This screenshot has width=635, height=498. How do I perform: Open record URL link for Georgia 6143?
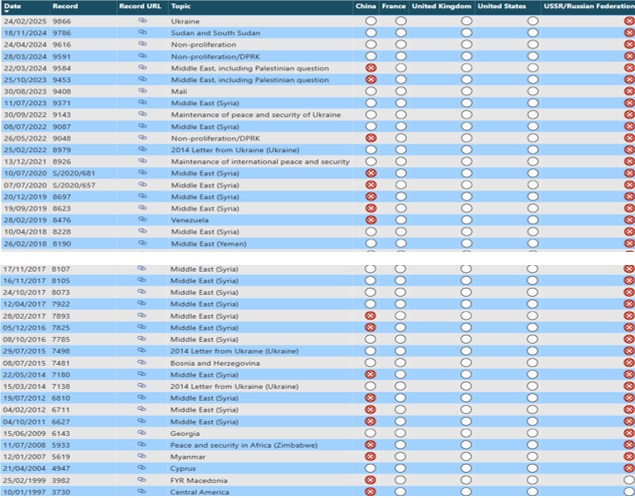(141, 433)
